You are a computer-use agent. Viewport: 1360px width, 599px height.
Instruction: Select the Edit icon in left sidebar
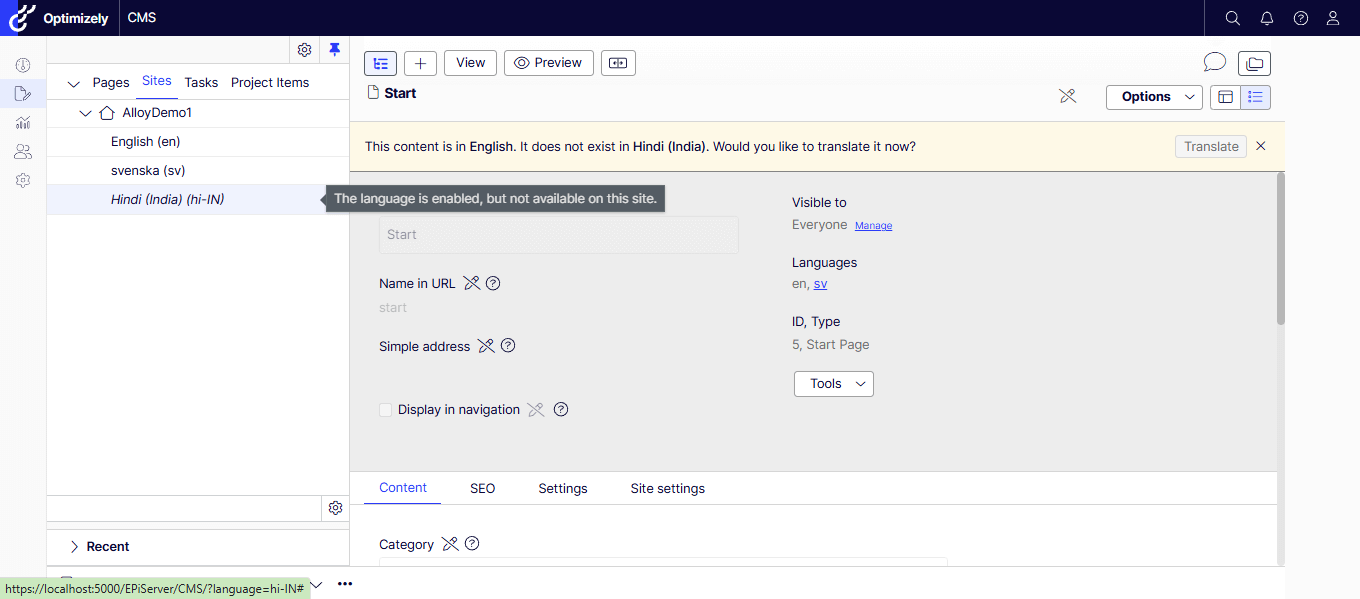coord(22,93)
